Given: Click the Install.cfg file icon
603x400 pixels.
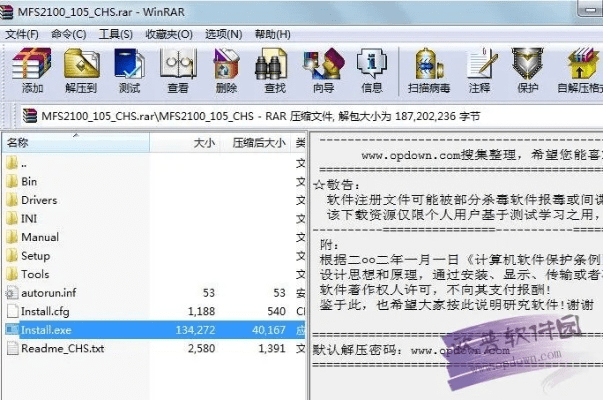Looking at the screenshot, I should (x=13, y=311).
